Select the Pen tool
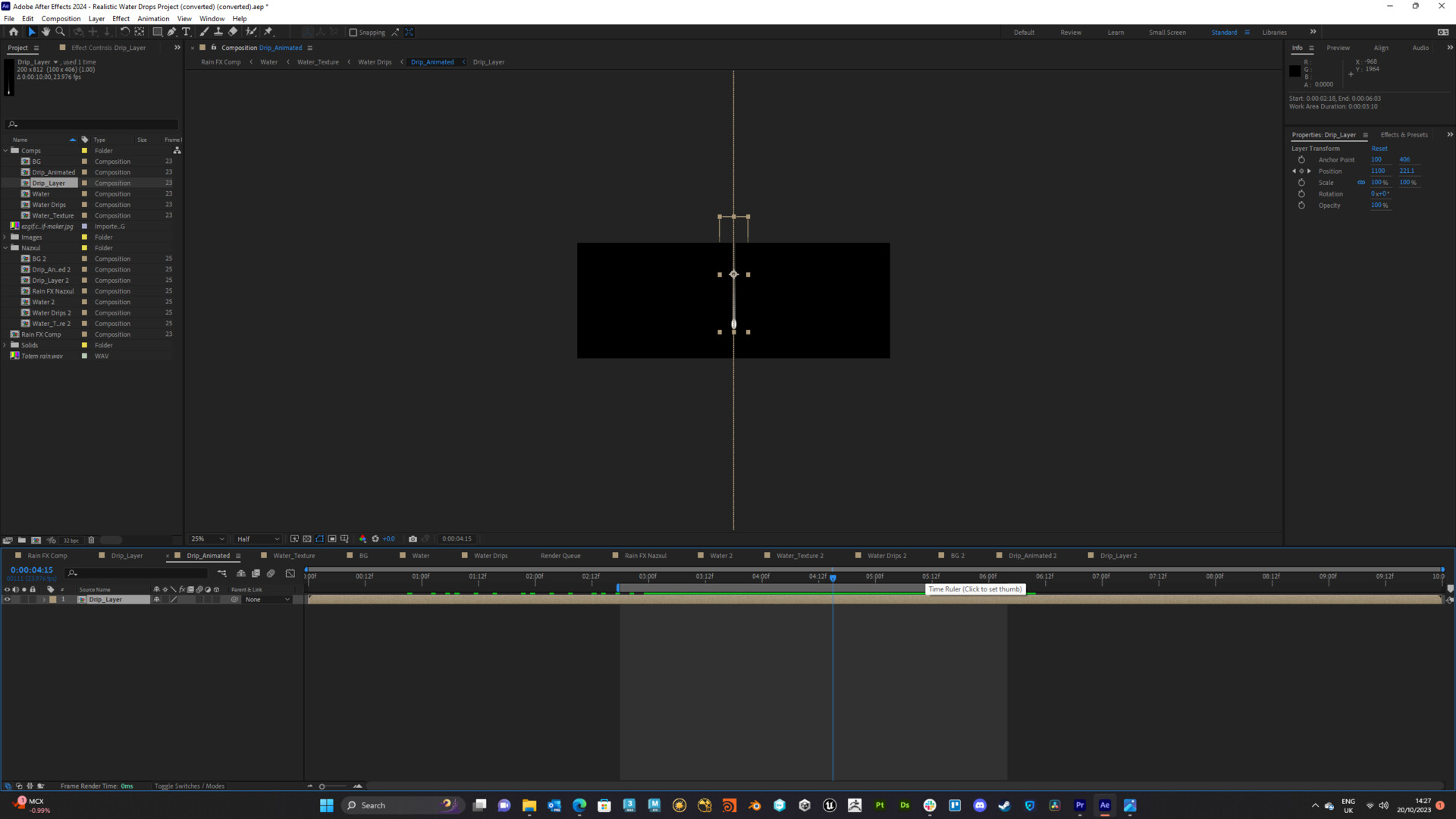This screenshot has width=1456, height=819. [x=171, y=32]
